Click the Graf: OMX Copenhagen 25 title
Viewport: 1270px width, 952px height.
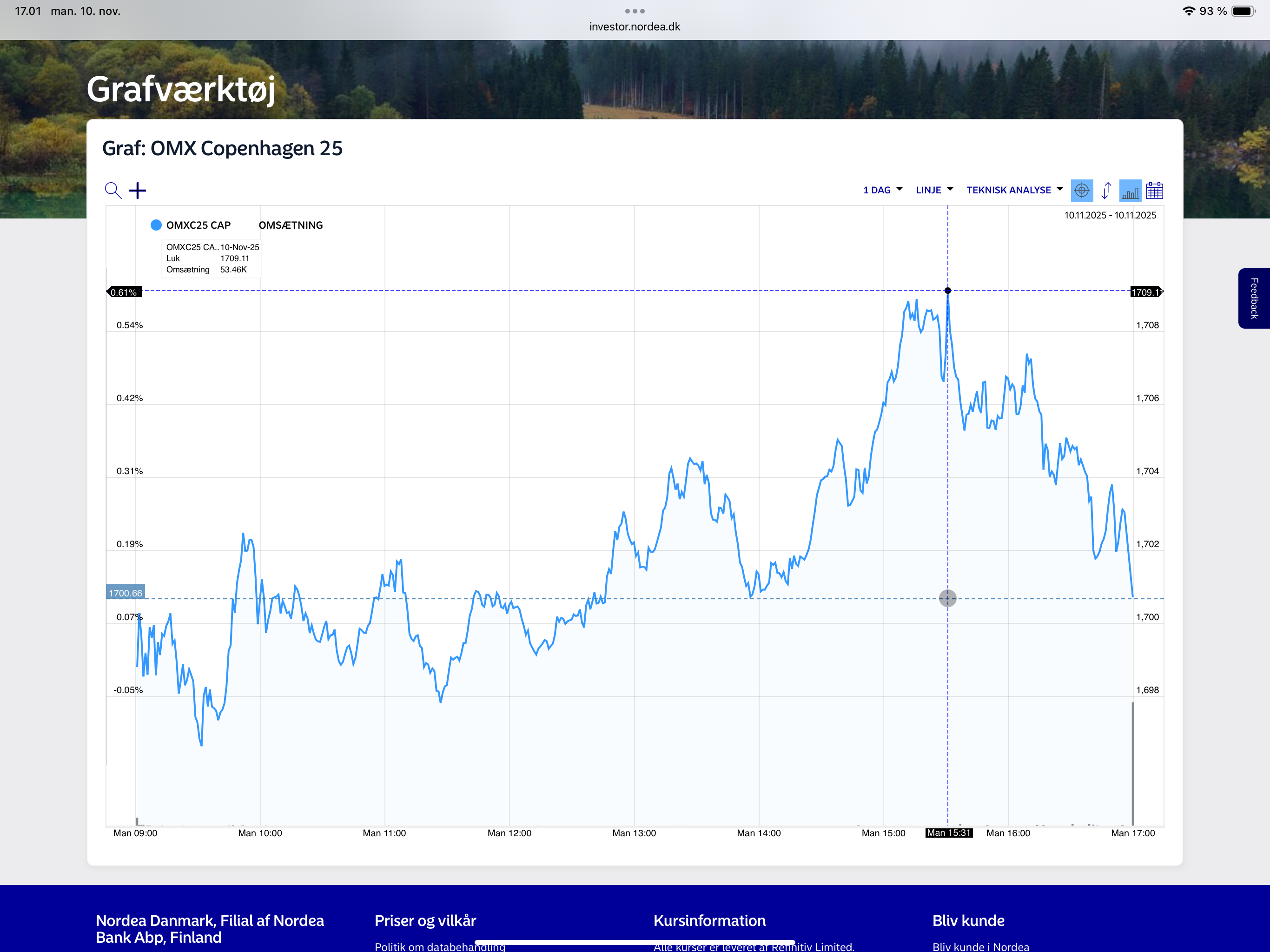[222, 148]
